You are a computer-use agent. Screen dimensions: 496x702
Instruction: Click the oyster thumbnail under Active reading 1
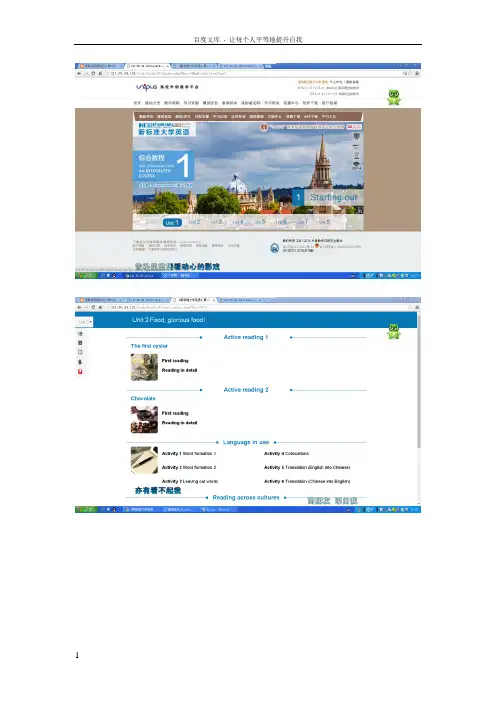tap(144, 367)
